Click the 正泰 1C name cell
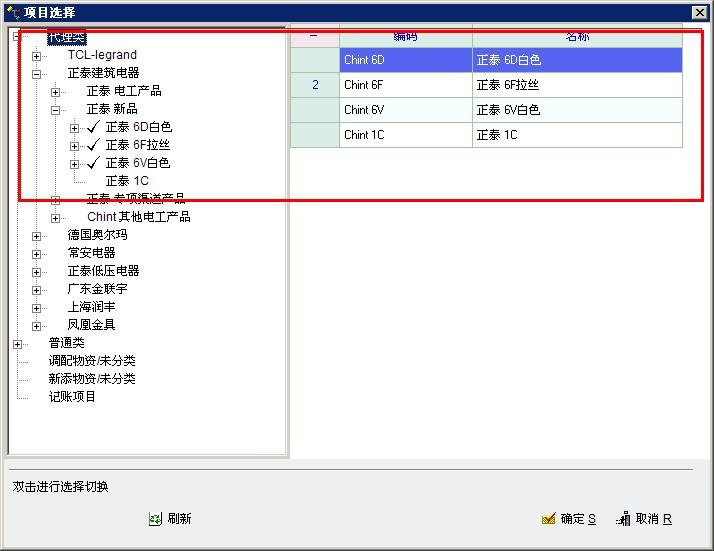 (576, 135)
